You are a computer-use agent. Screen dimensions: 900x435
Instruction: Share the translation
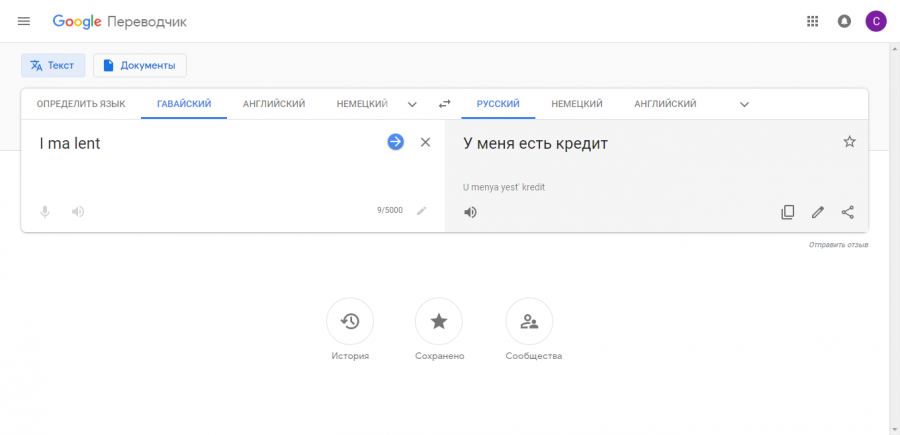point(848,212)
